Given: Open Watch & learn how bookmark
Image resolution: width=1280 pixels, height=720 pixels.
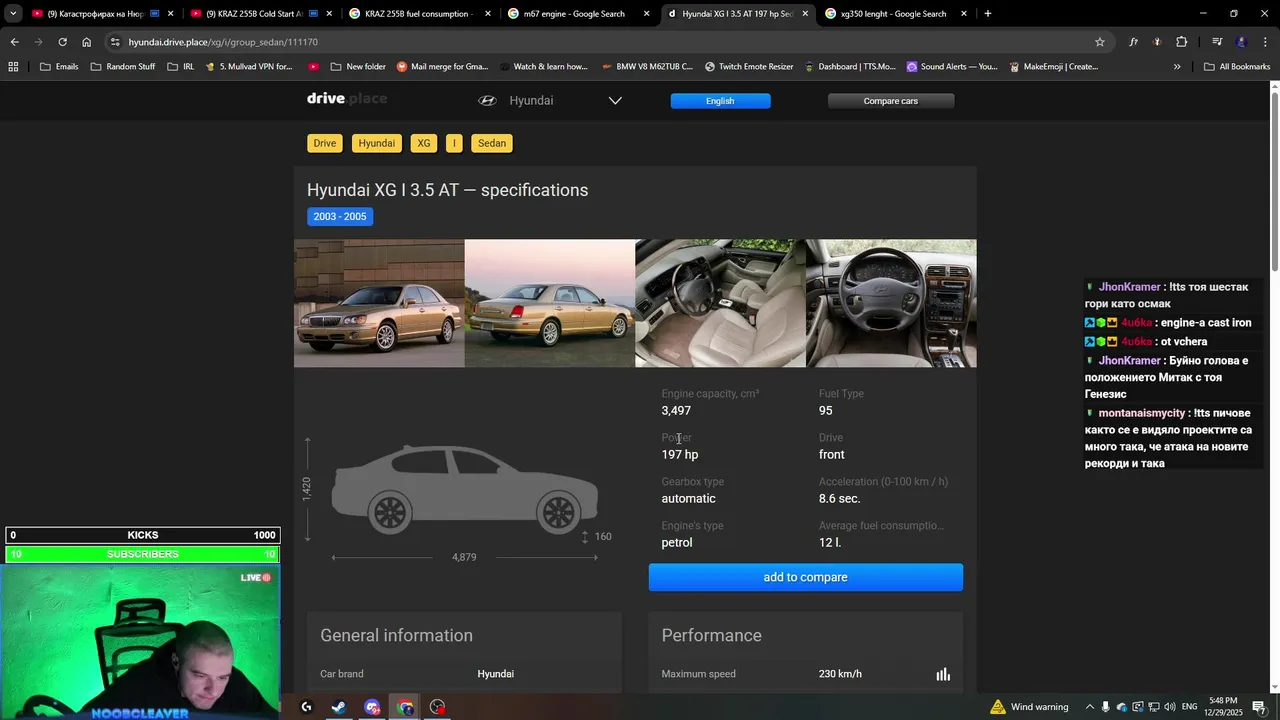Looking at the screenshot, I should [x=543, y=67].
